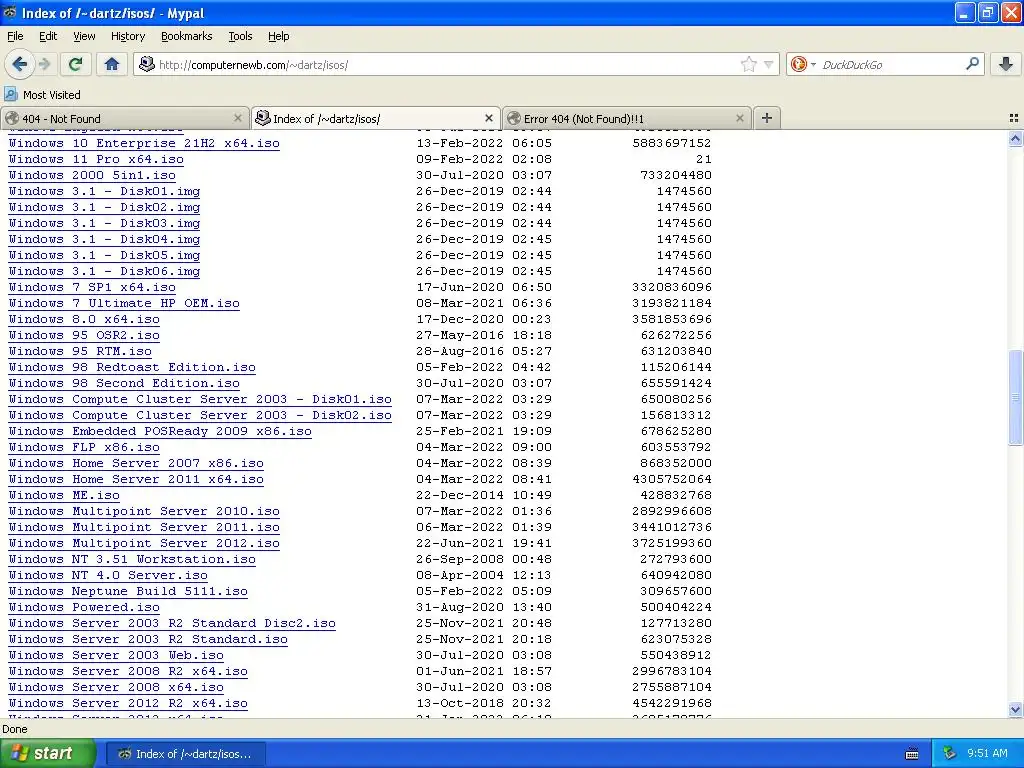Open a new tab with plus button
This screenshot has width=1024, height=768.
pyautogui.click(x=767, y=118)
